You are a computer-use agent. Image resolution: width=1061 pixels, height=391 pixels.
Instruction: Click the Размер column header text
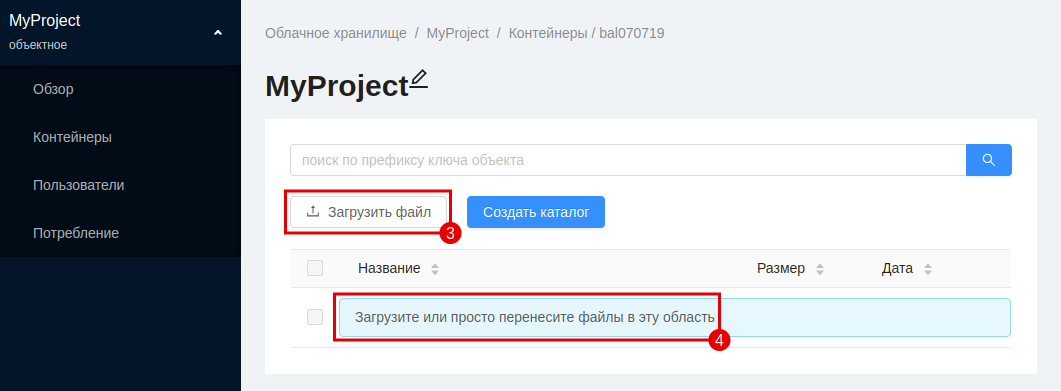pyautogui.click(x=781, y=269)
